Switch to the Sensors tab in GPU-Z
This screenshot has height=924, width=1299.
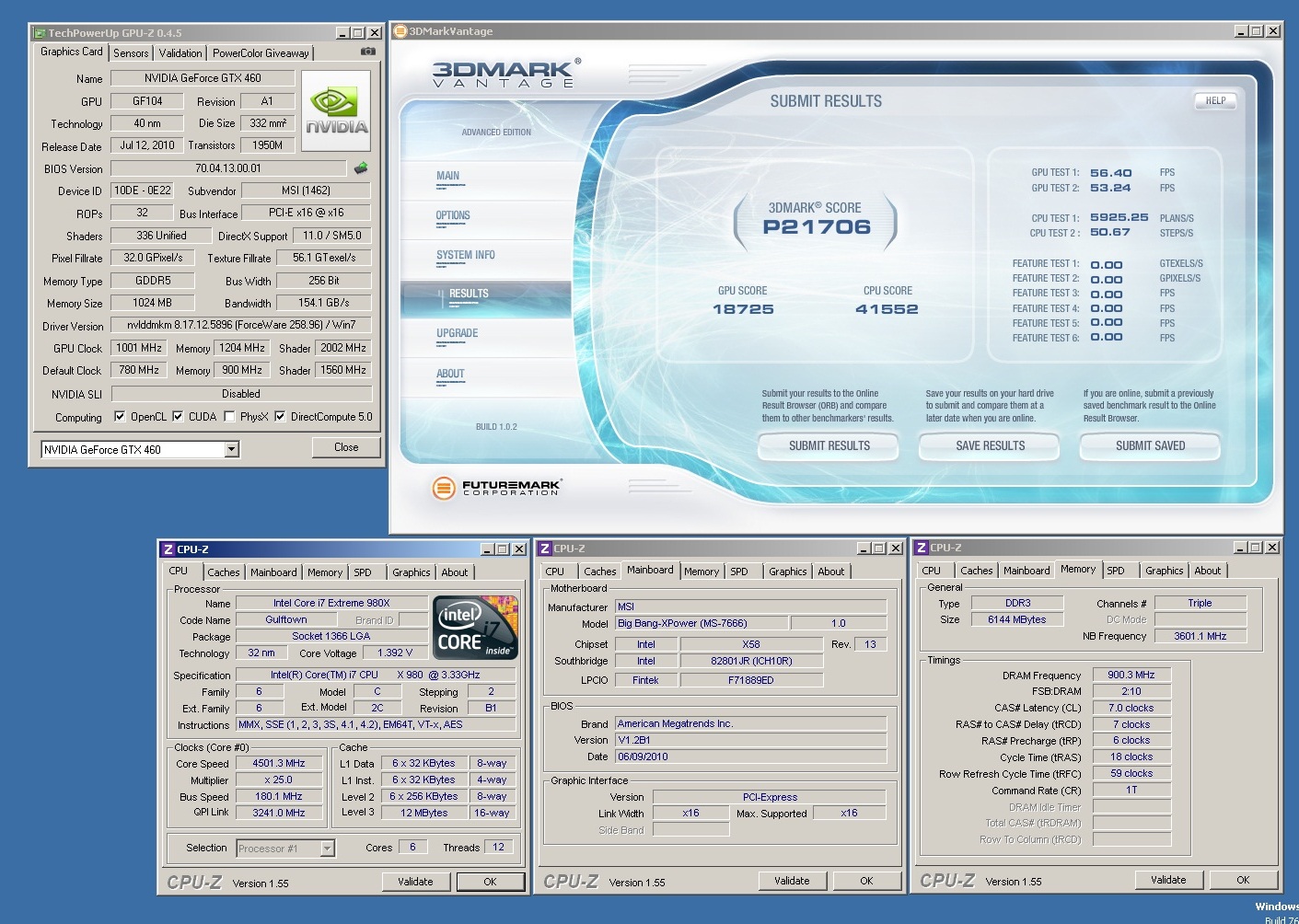[131, 53]
